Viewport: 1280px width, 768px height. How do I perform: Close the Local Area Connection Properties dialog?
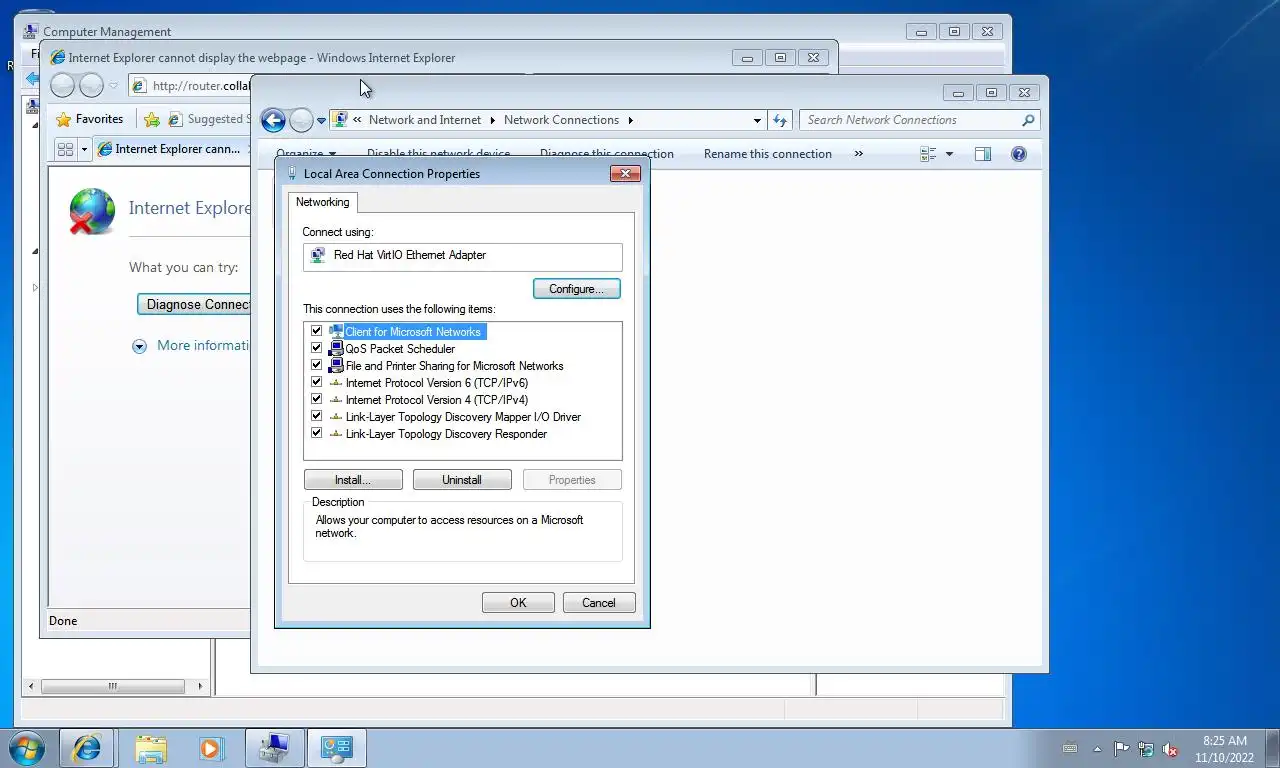pos(625,174)
